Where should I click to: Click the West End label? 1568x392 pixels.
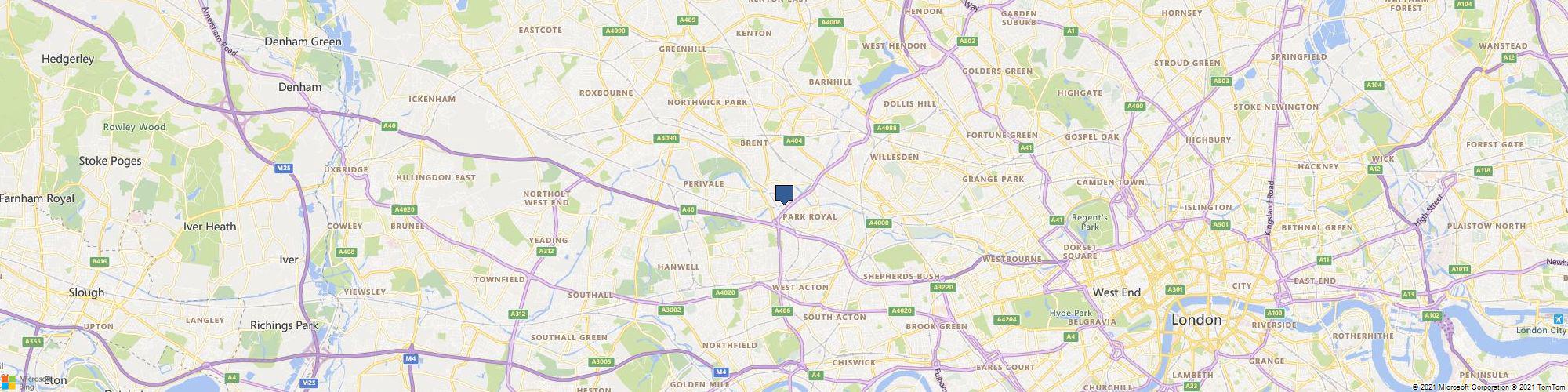(1116, 292)
